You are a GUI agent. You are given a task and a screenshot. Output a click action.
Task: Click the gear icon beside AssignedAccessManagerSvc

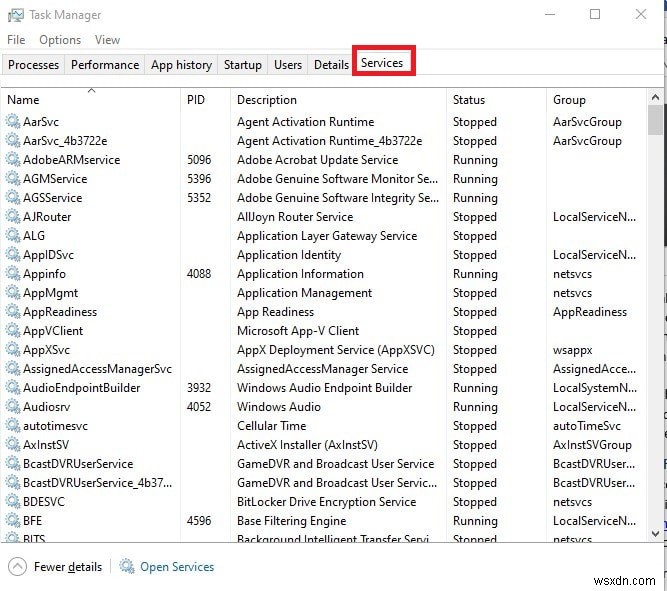13,368
